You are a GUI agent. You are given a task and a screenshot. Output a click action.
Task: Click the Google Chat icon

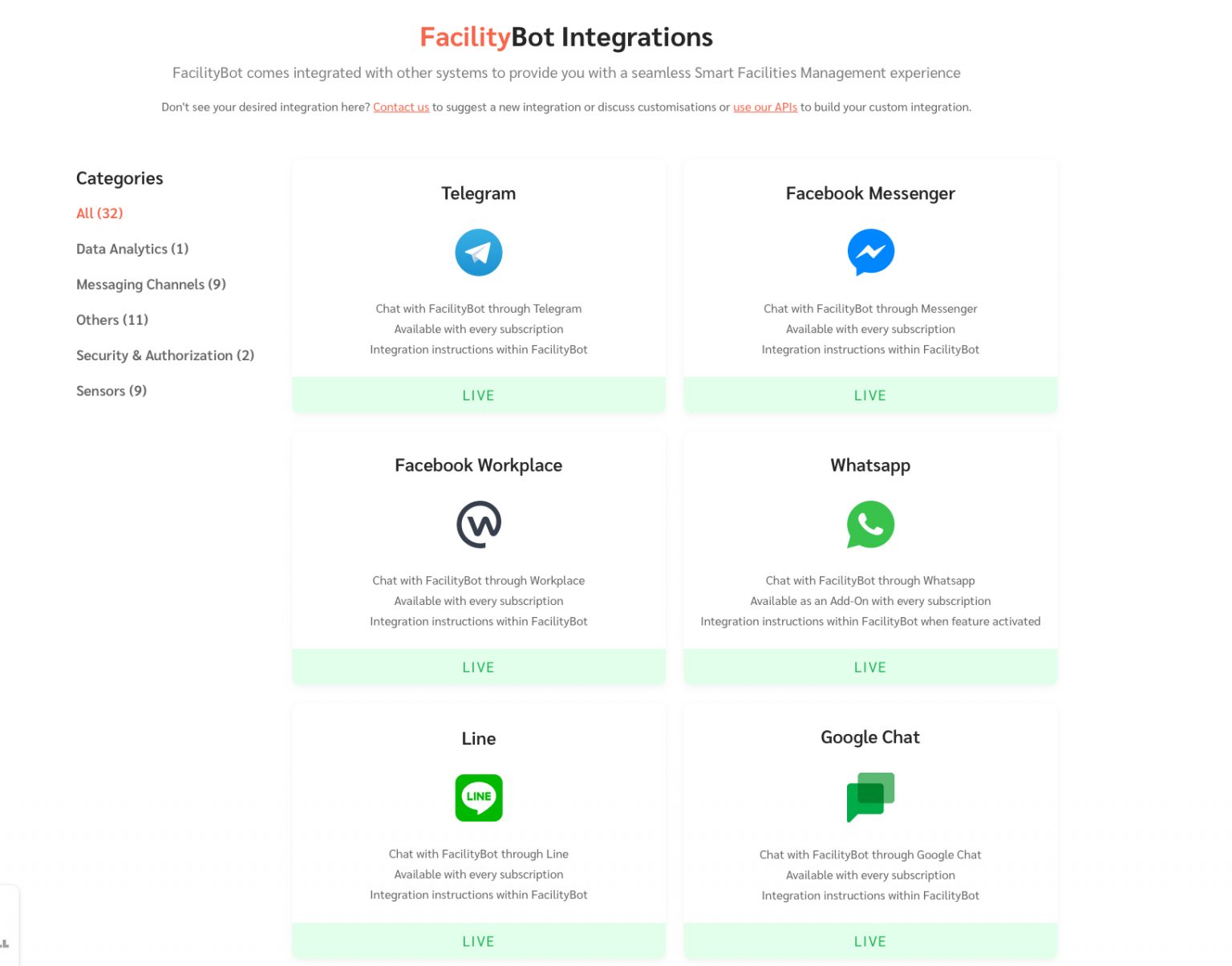pyautogui.click(x=870, y=798)
